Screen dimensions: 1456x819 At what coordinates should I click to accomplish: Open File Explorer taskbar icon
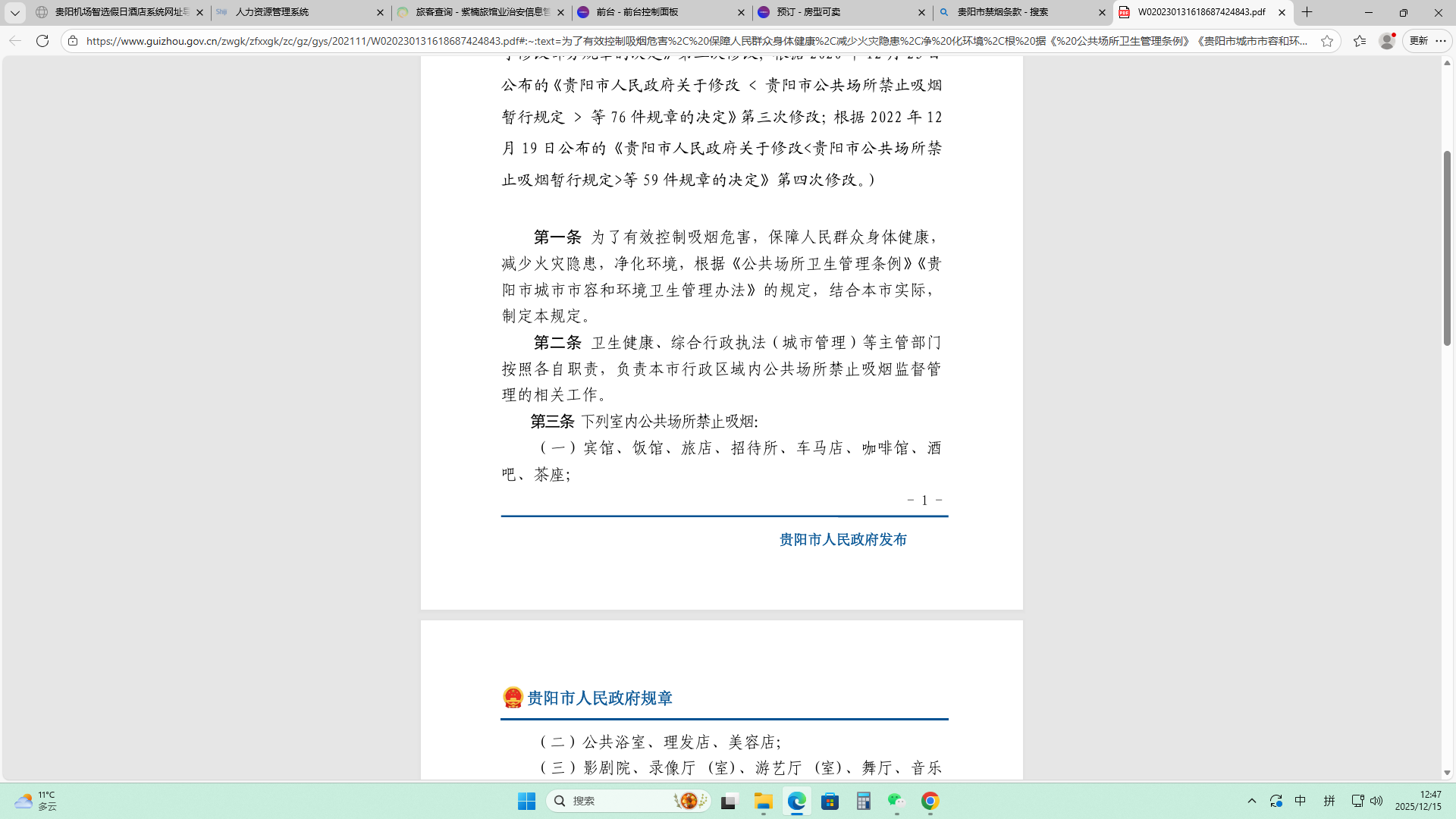click(x=763, y=801)
